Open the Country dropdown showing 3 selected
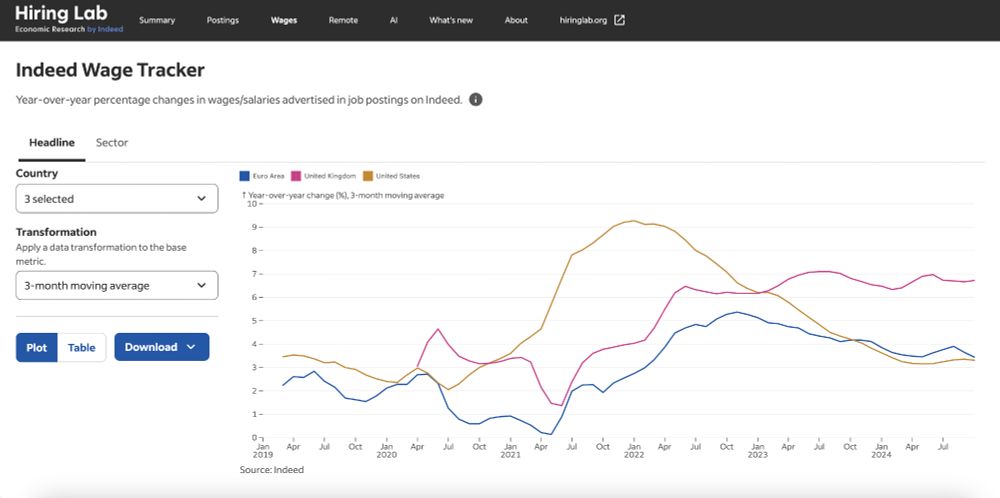 [x=117, y=198]
